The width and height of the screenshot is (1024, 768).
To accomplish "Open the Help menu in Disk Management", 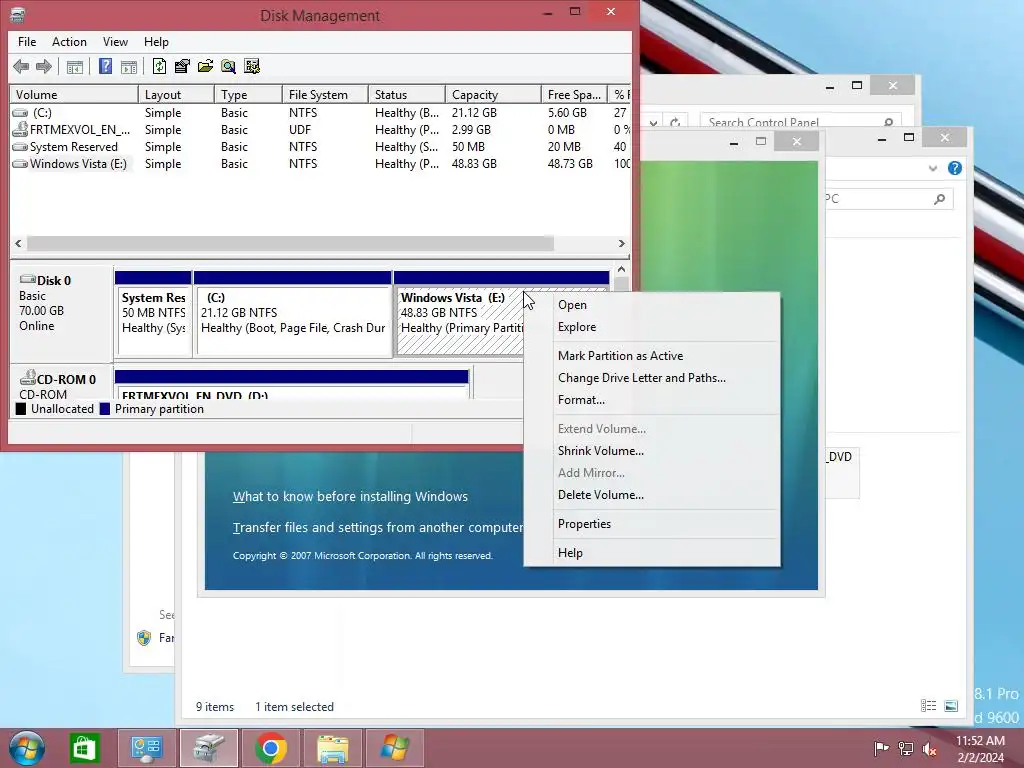I will [x=156, y=42].
